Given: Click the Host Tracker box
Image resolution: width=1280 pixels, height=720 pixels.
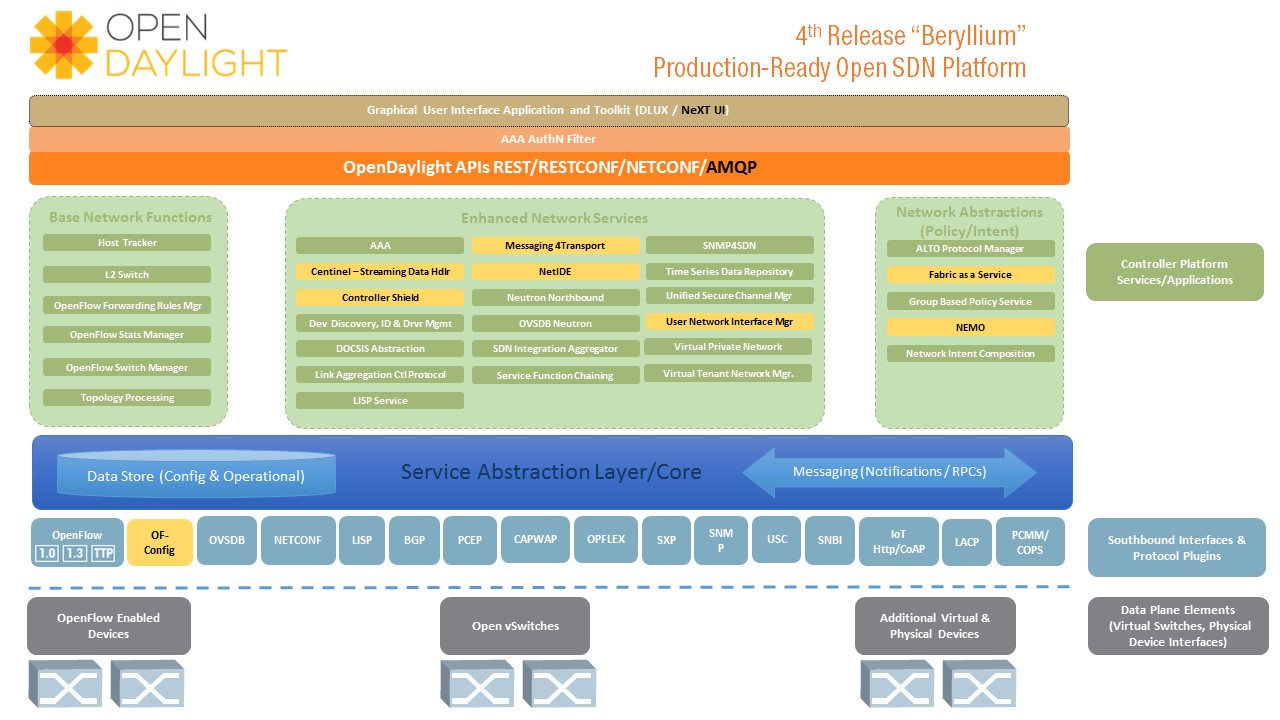Looking at the screenshot, I should (127, 243).
